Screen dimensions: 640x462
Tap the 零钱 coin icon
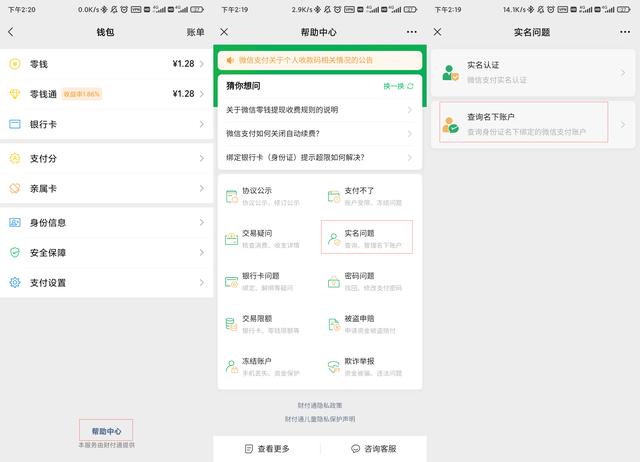click(15, 64)
